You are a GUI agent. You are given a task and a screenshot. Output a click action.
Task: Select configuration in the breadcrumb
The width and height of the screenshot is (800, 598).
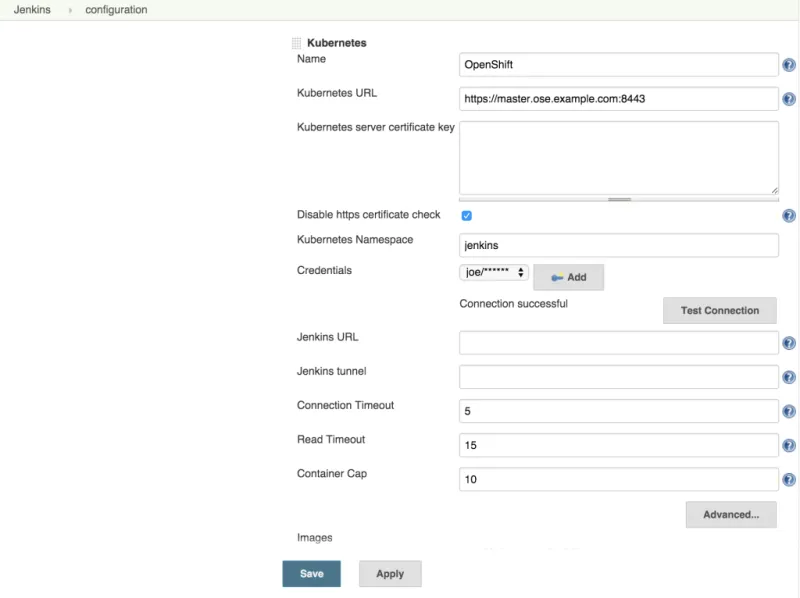(115, 9)
